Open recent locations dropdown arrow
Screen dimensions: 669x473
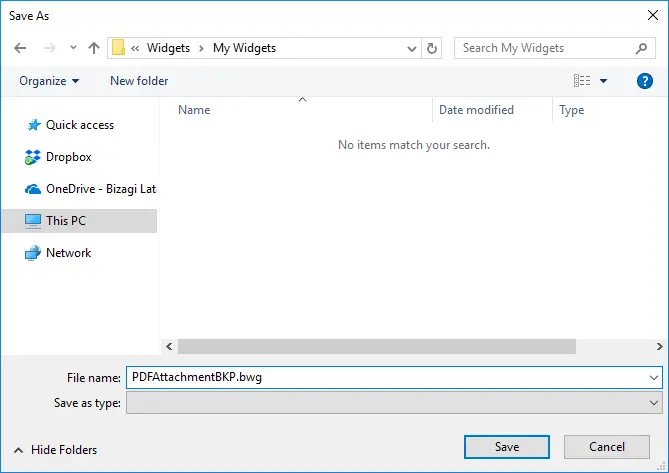[73, 48]
